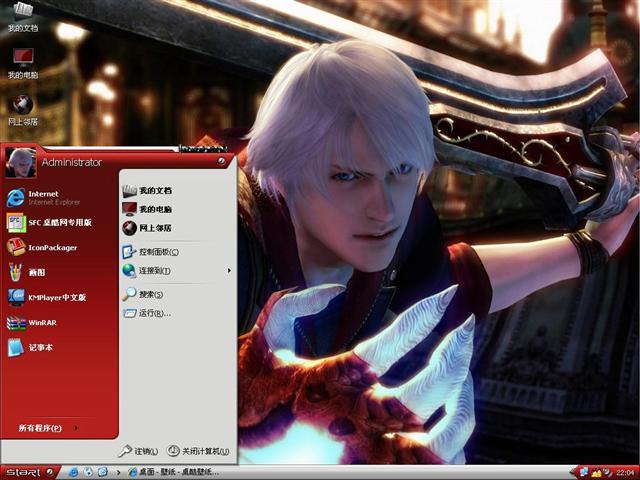Open 网上邻居 in Start menu right pane
Screen dimensions: 640x480
coord(155,228)
